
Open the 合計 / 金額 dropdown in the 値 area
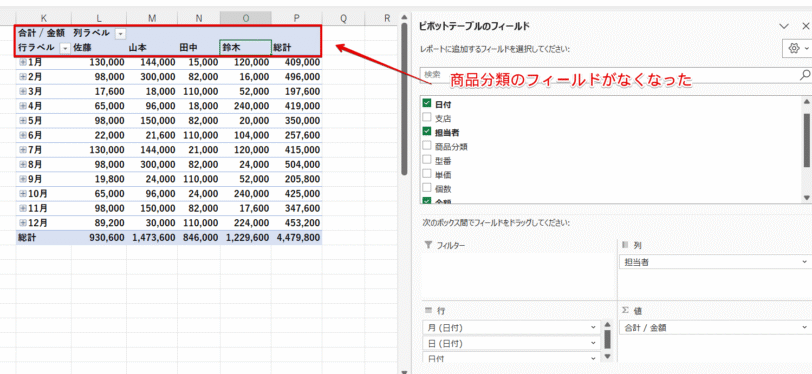[x=805, y=327]
